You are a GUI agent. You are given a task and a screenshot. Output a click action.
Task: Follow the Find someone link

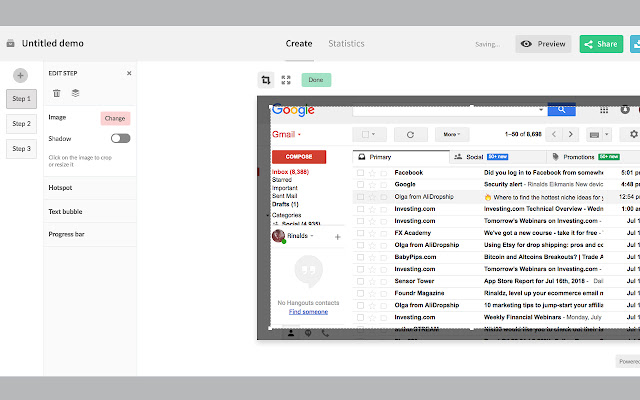point(308,312)
